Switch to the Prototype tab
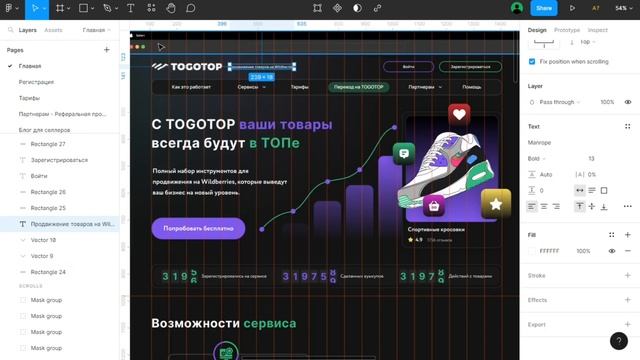 567,30
